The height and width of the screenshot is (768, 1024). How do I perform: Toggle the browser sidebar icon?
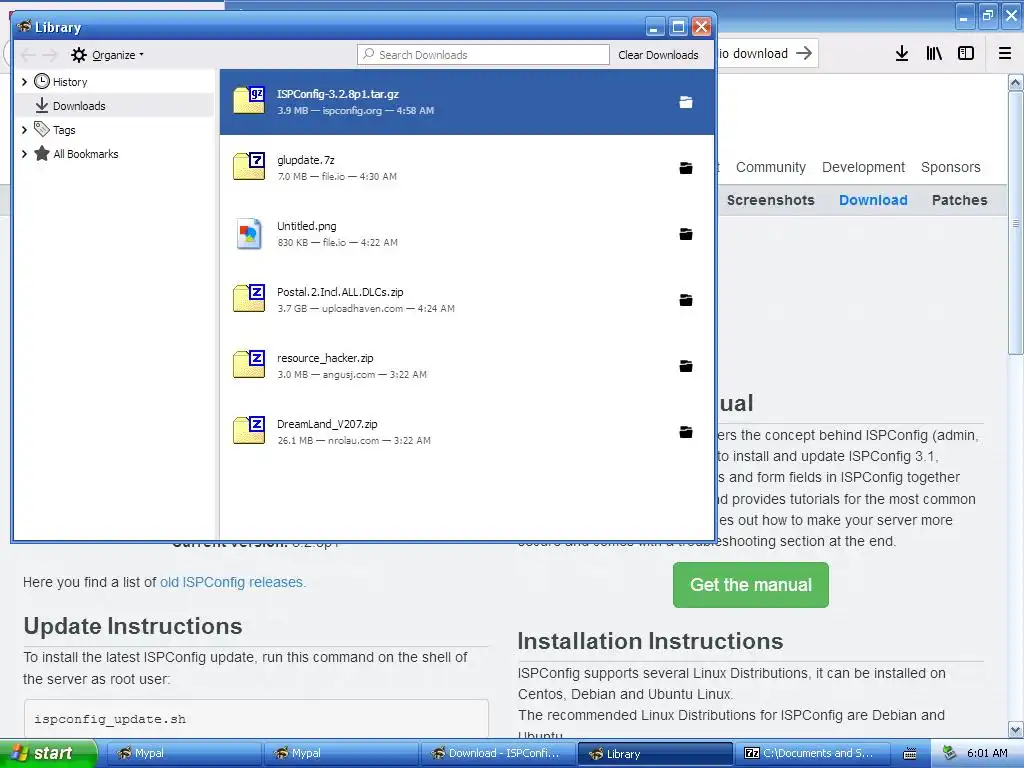click(966, 54)
